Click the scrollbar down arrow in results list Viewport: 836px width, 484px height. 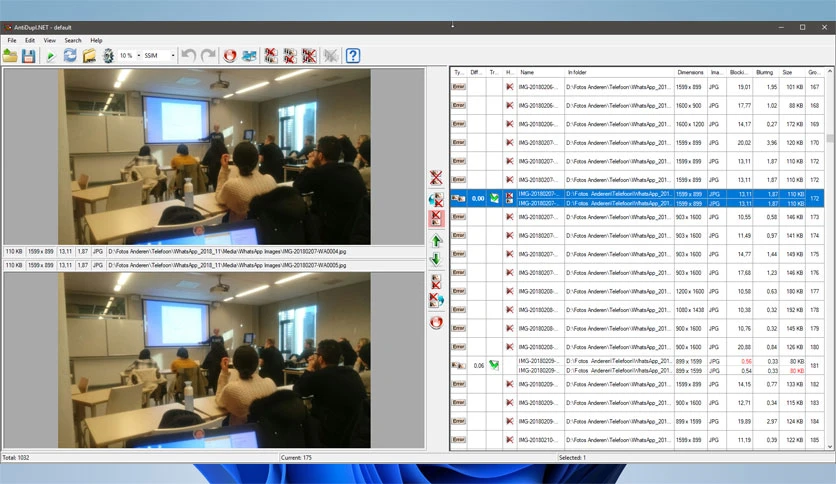[x=830, y=447]
